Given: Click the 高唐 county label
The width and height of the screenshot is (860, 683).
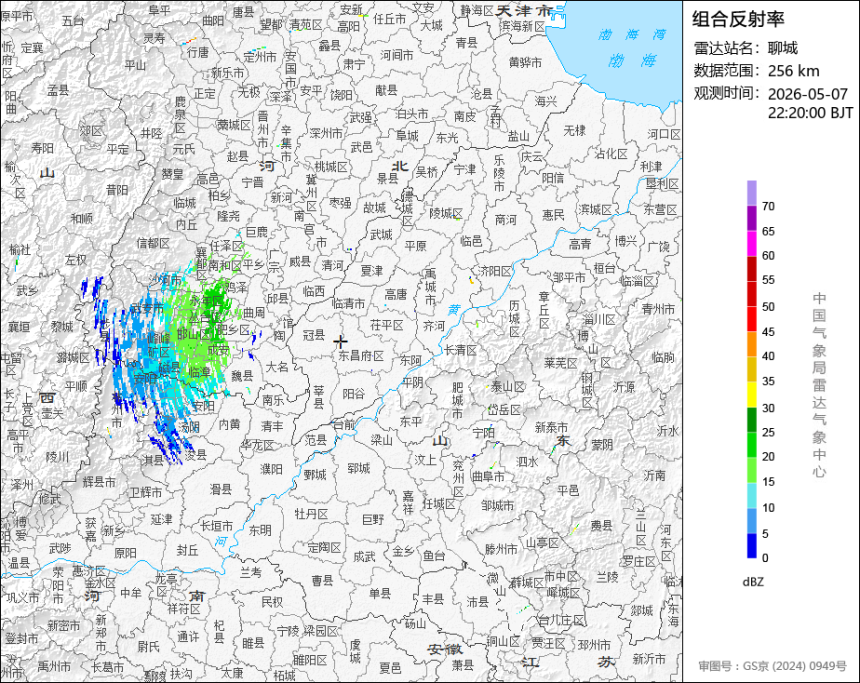Looking at the screenshot, I should pyautogui.click(x=395, y=295).
